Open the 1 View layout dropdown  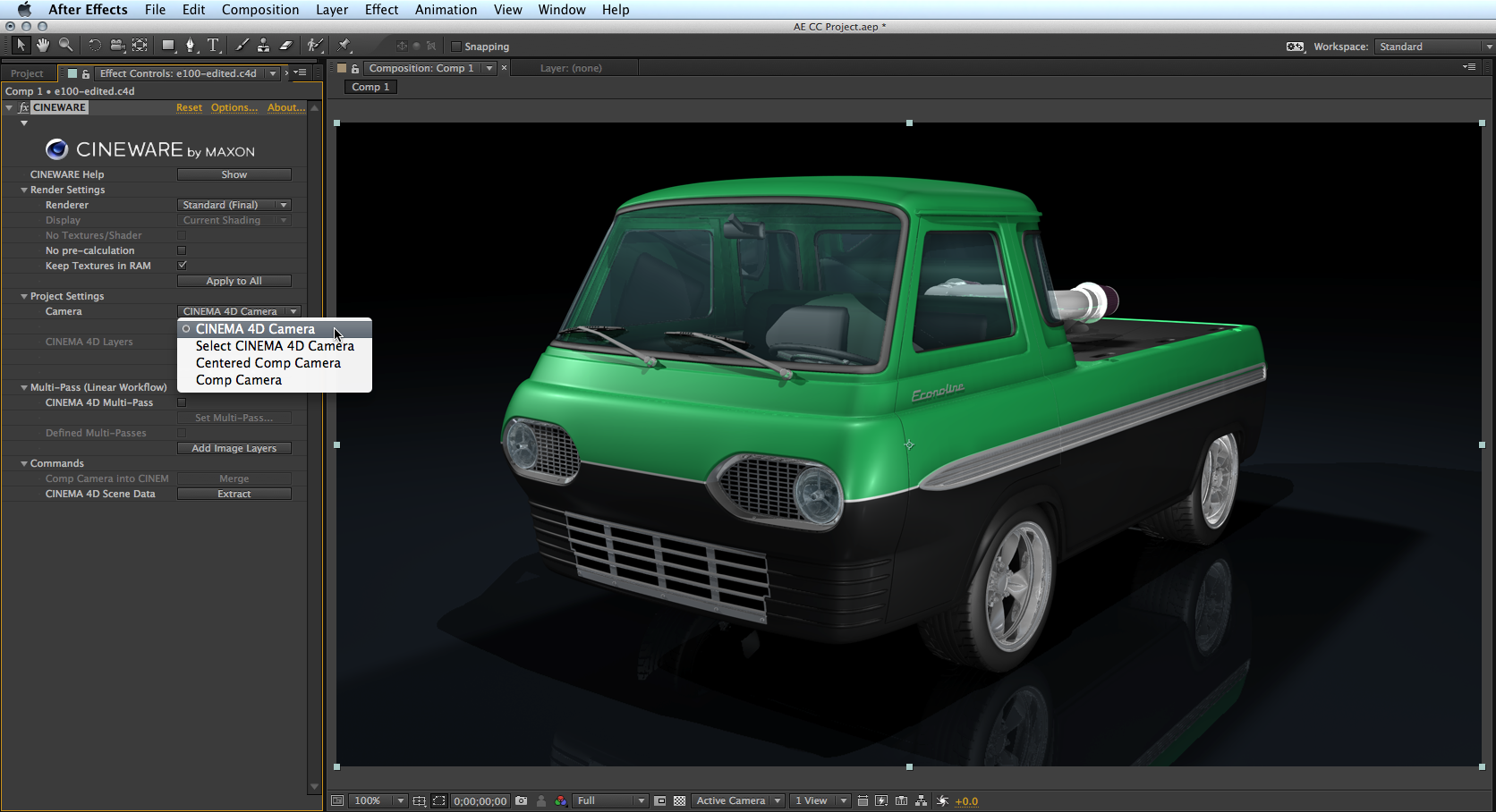(820, 800)
